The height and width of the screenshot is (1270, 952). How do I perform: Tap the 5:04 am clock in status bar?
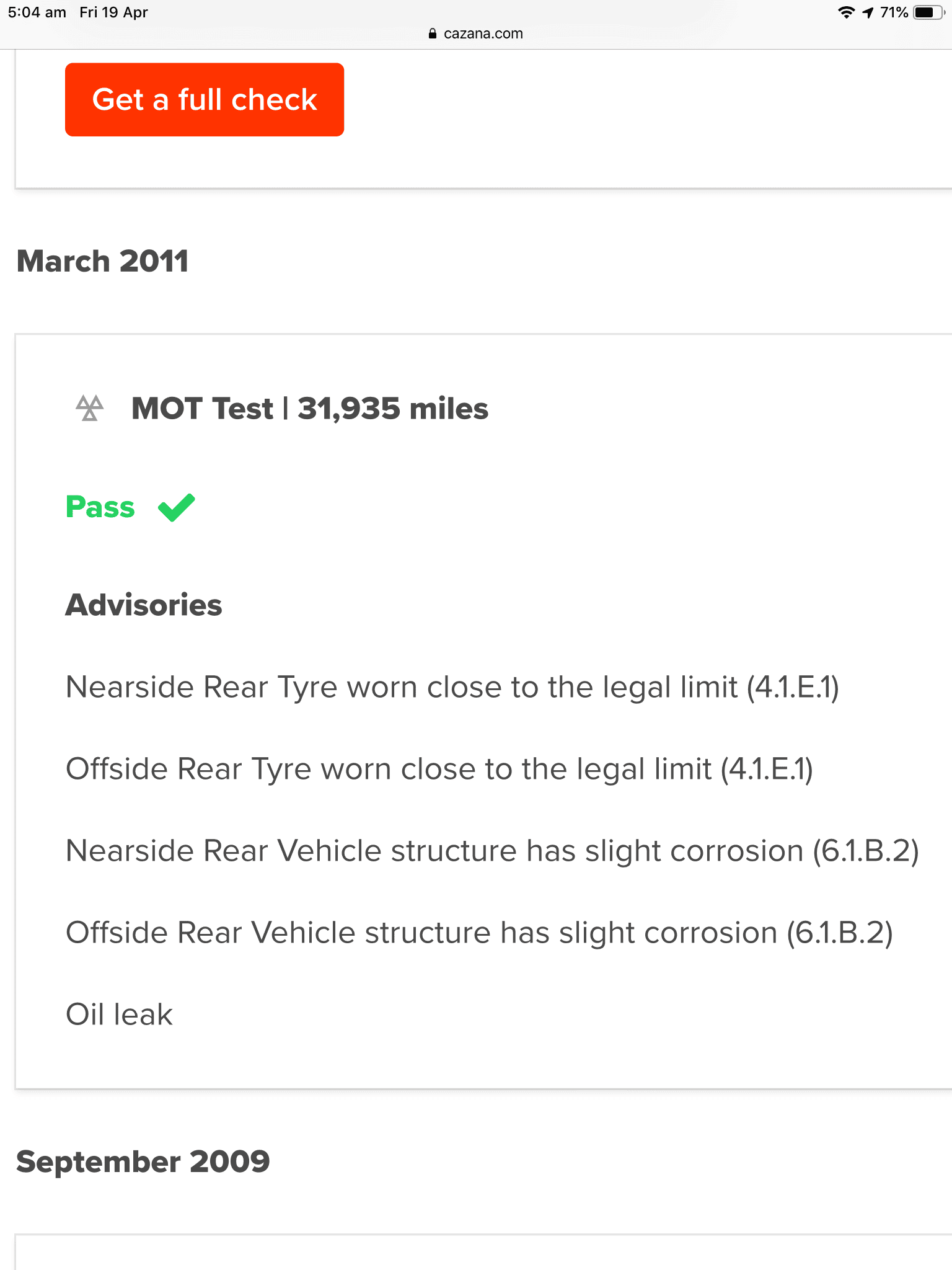coord(37,12)
